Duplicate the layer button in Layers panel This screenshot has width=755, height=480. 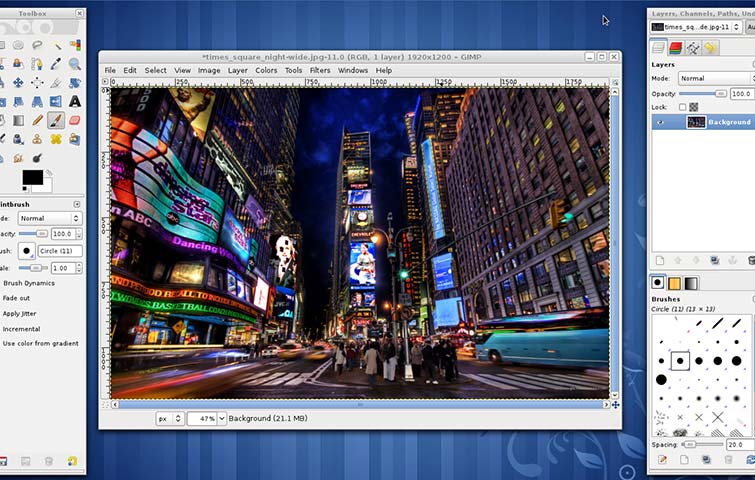715,260
